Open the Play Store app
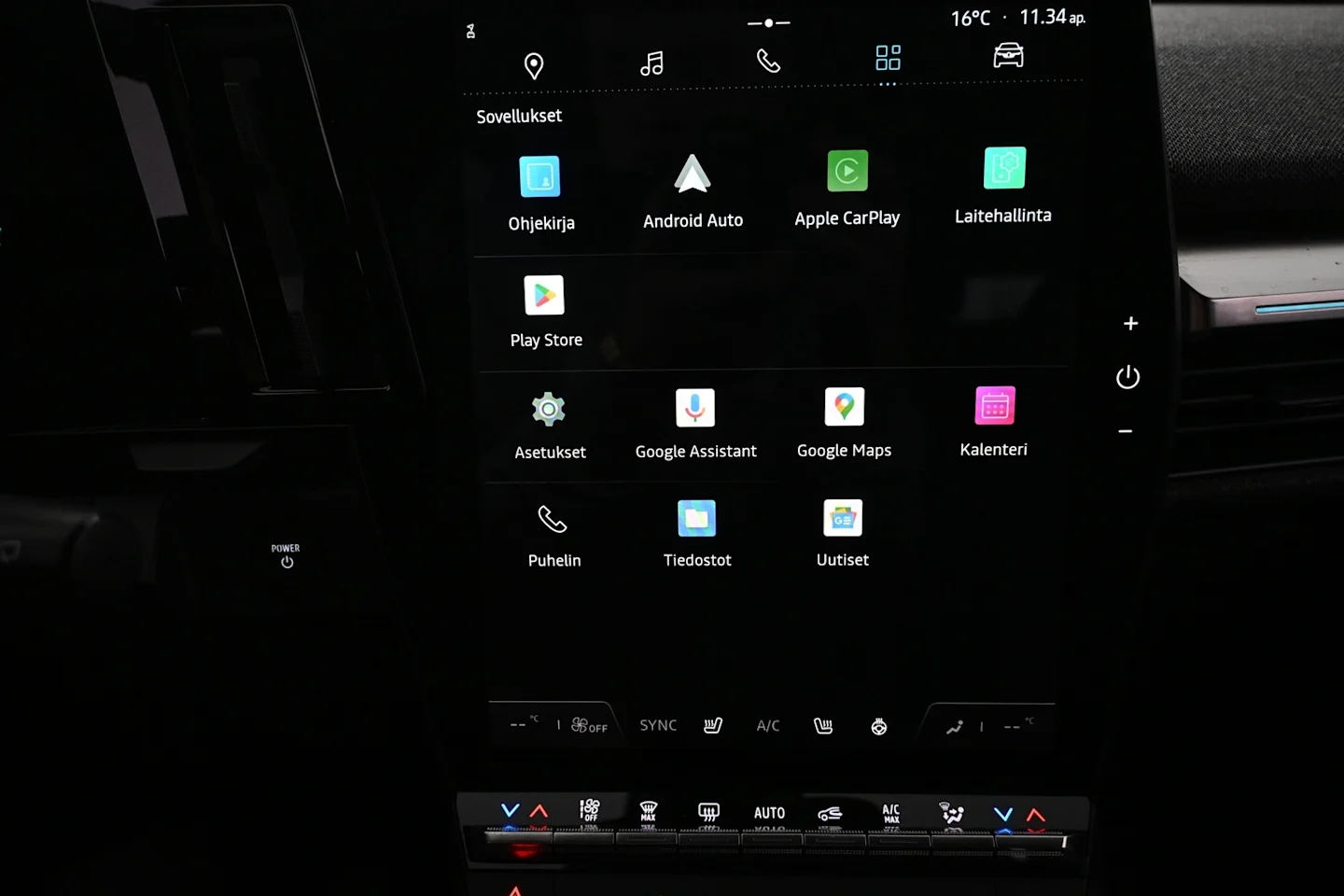The width and height of the screenshot is (1344, 896). point(546,313)
